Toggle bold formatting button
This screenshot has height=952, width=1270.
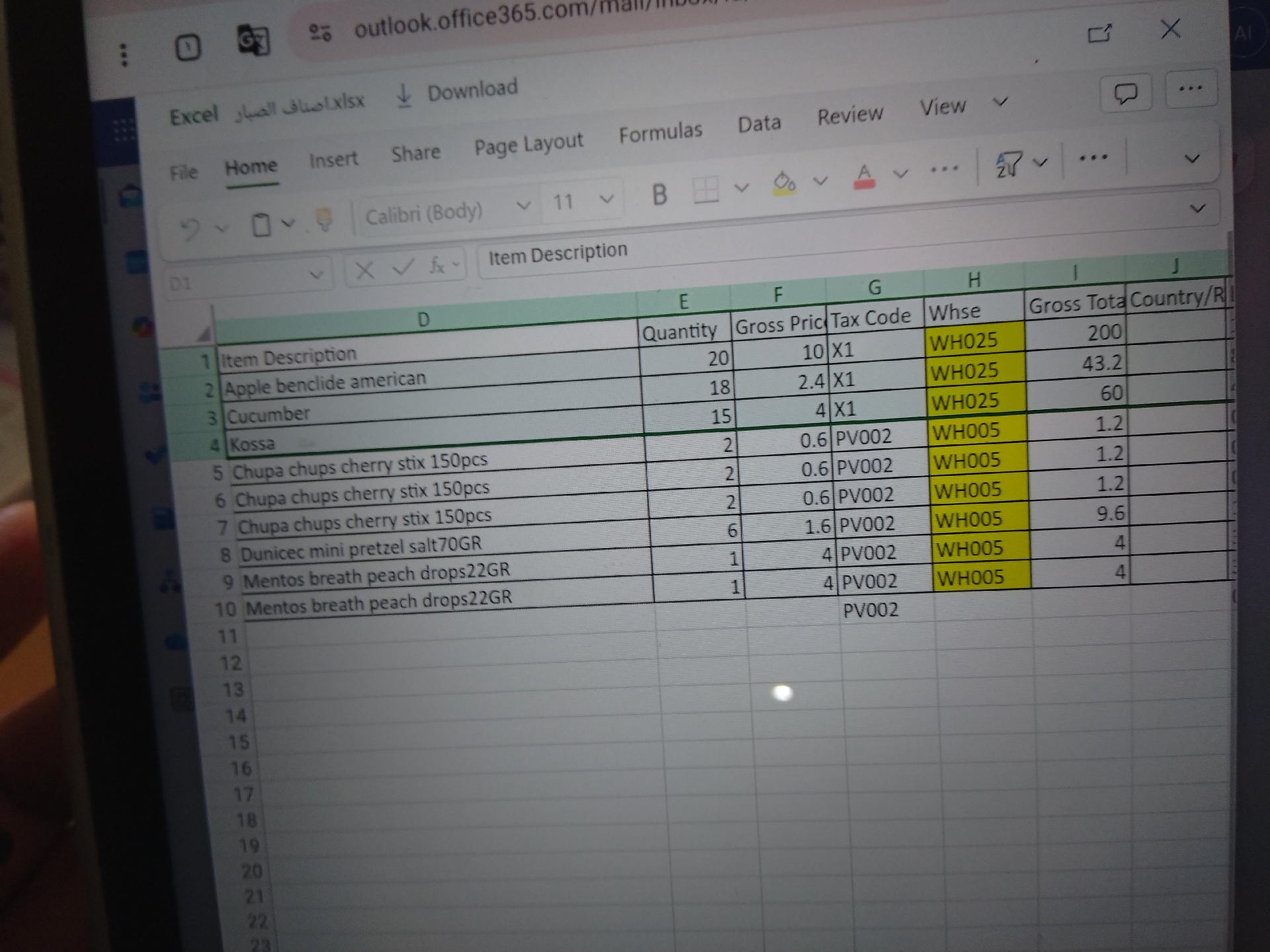point(659,194)
